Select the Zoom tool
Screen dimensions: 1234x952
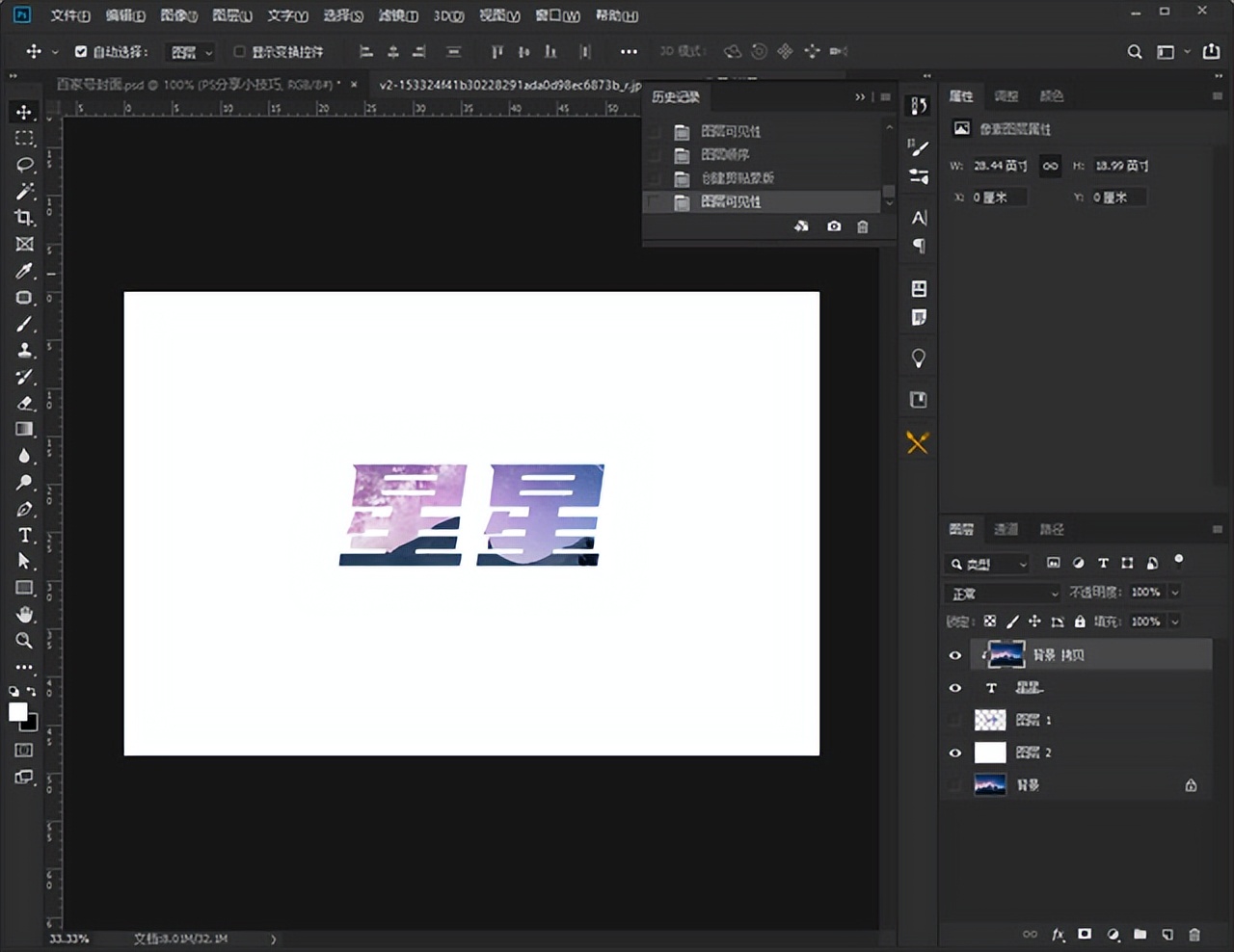(25, 641)
